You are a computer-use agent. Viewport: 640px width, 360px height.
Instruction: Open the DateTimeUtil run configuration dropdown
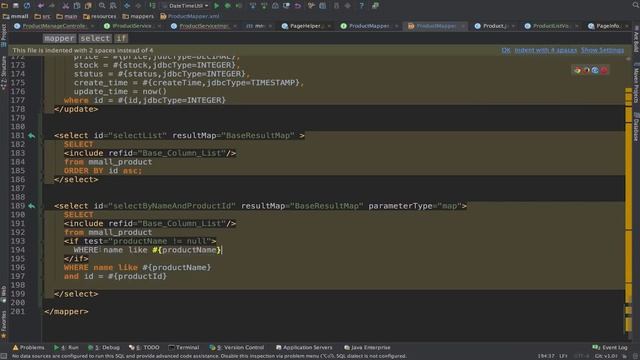[186, 6]
